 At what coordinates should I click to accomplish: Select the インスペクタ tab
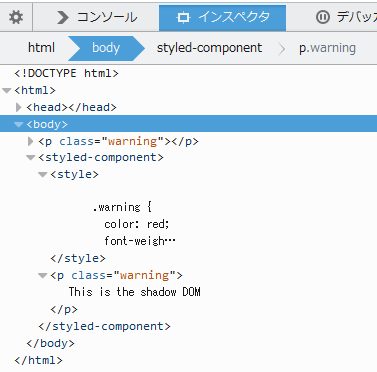coord(222,17)
